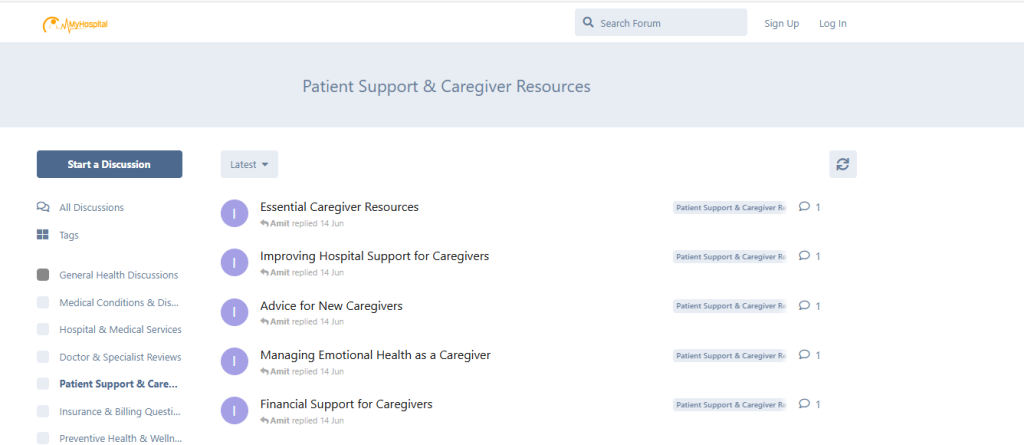Image resolution: width=1024 pixels, height=445 pixels.
Task: Open All Discussions via its chat bubbles icon
Action: pos(43,207)
